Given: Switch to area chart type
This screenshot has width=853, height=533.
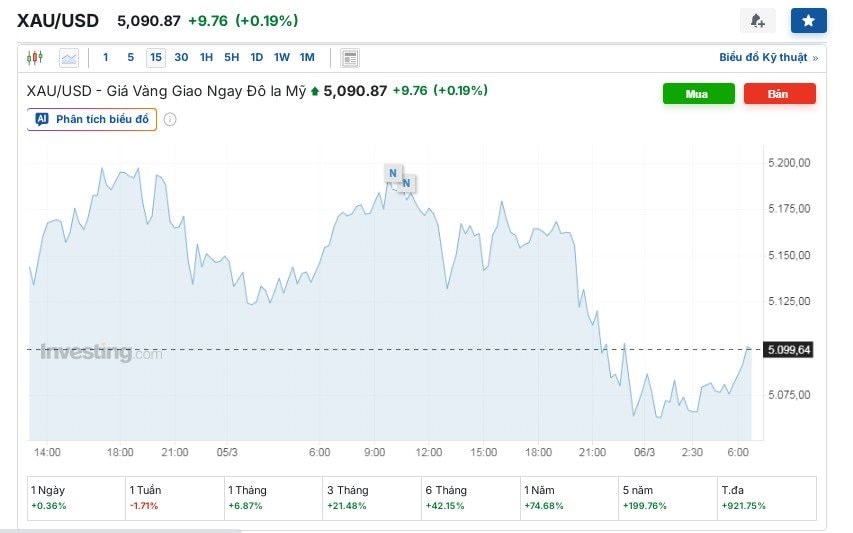Looking at the screenshot, I should click(69, 58).
